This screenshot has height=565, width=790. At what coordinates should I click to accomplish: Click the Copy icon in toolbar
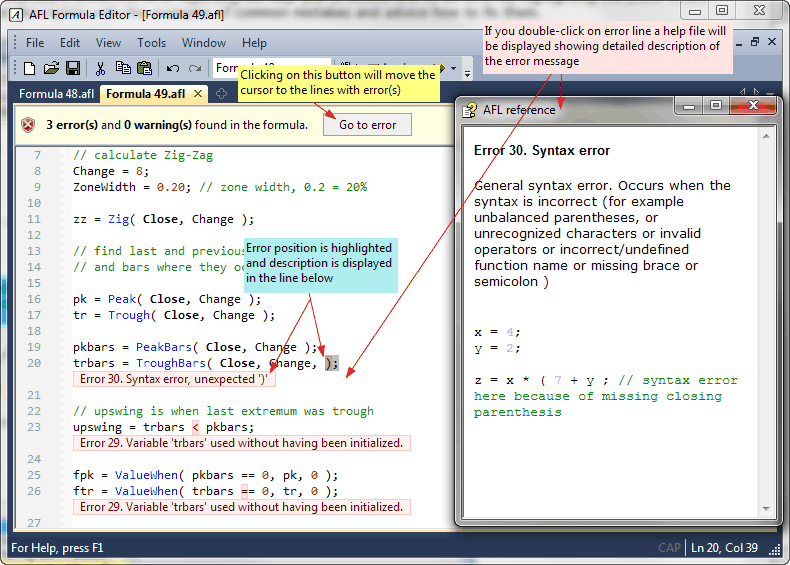122,68
